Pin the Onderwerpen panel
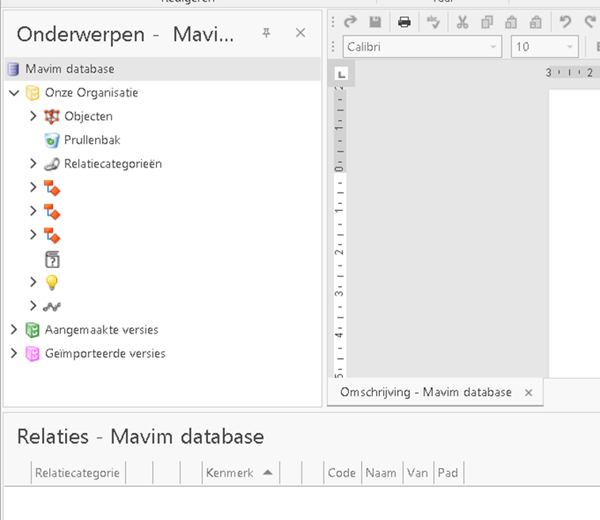The width and height of the screenshot is (600, 520). (x=266, y=34)
